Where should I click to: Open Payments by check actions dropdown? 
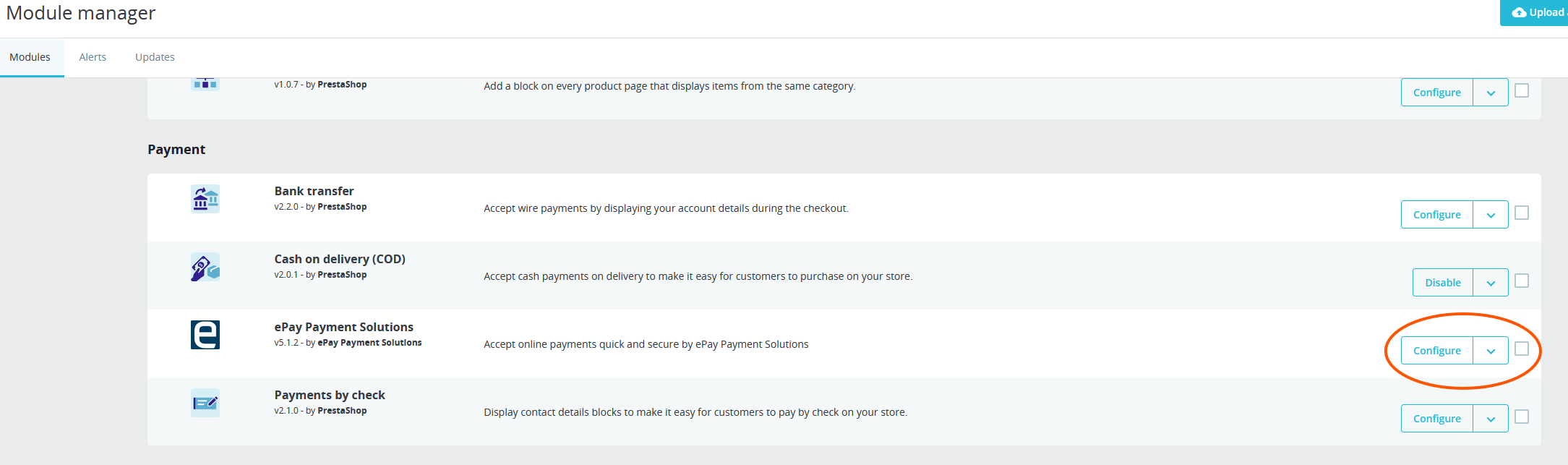tap(1491, 419)
